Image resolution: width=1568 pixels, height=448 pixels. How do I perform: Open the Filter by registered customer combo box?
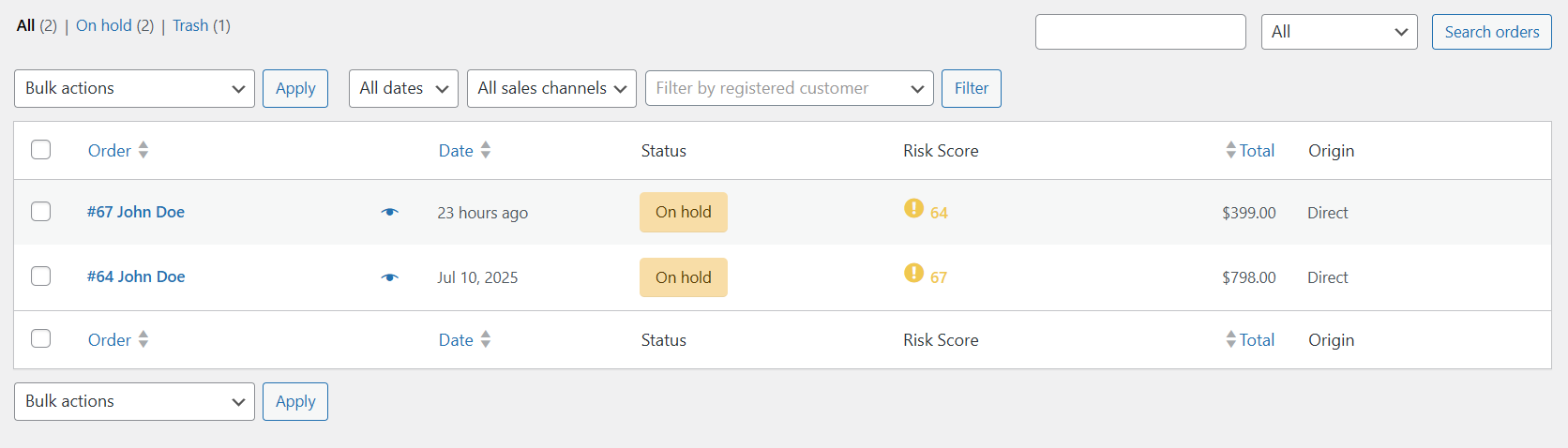pyautogui.click(x=790, y=88)
